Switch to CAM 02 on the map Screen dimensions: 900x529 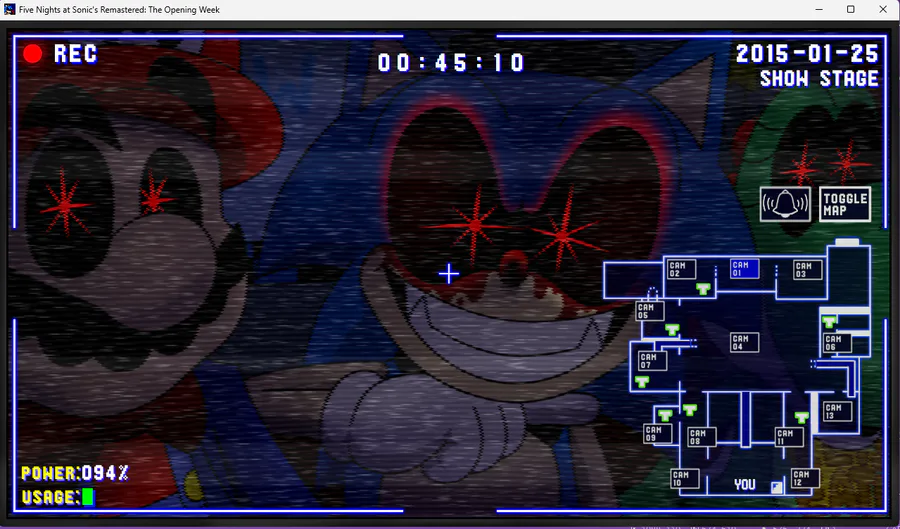click(681, 269)
